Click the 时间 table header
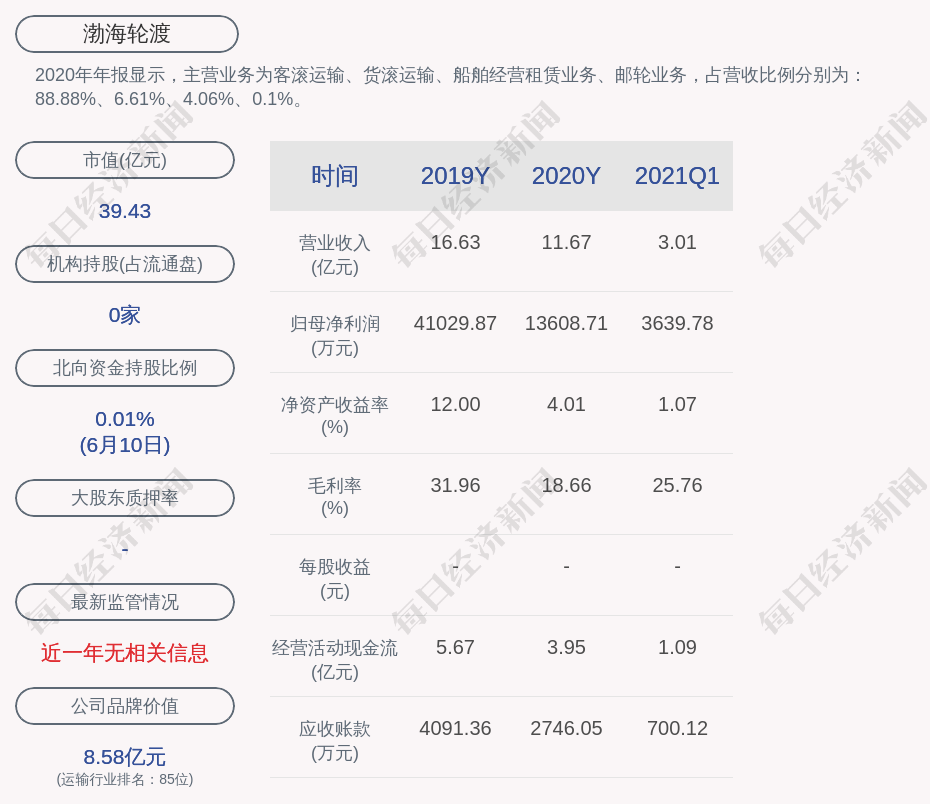 pyautogui.click(x=334, y=176)
